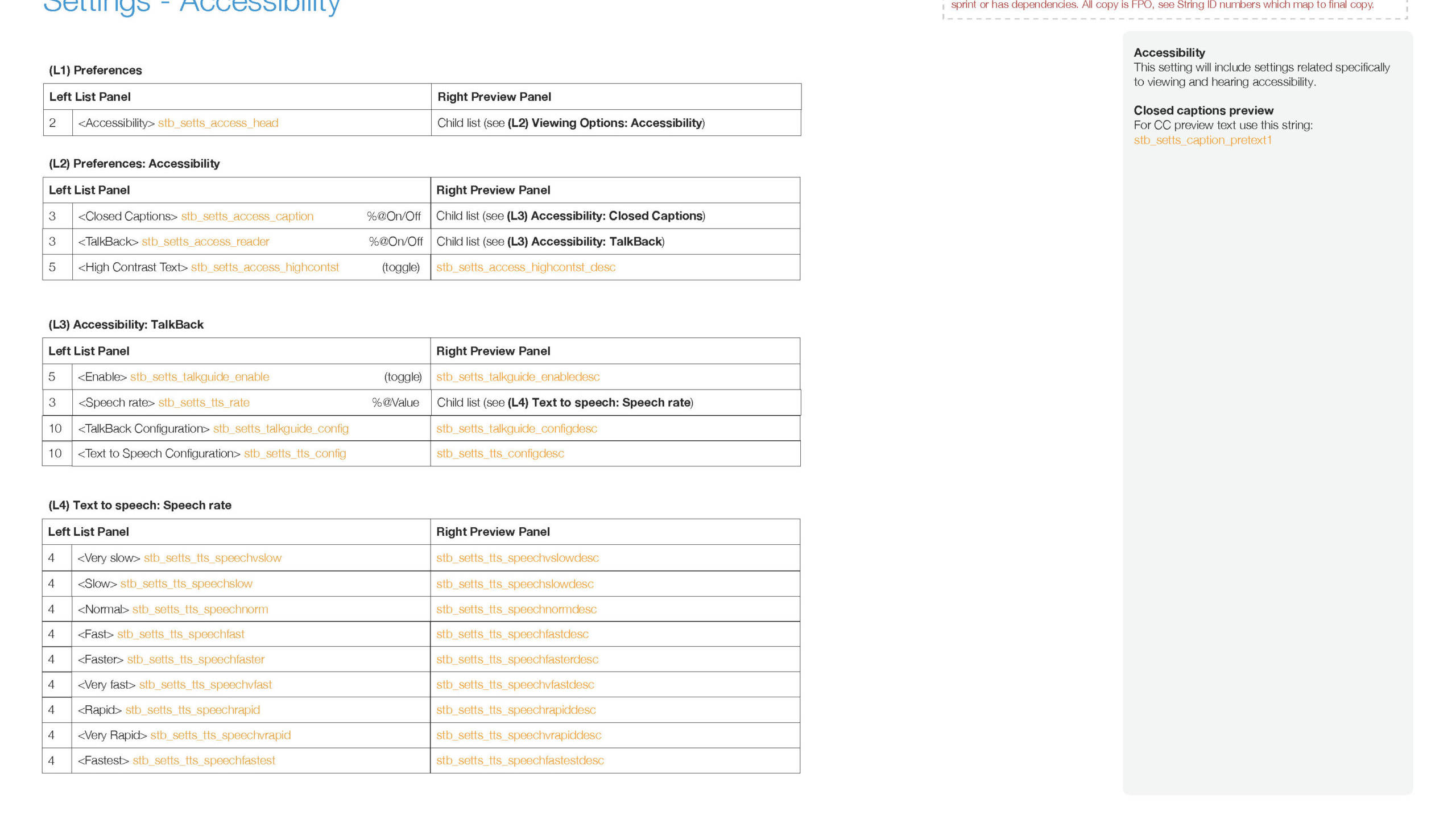Click High Contrast Text (toggle) label

(400, 267)
